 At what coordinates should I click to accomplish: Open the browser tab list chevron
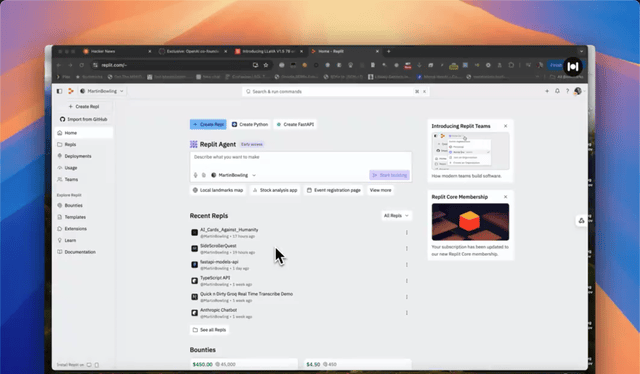point(581,51)
